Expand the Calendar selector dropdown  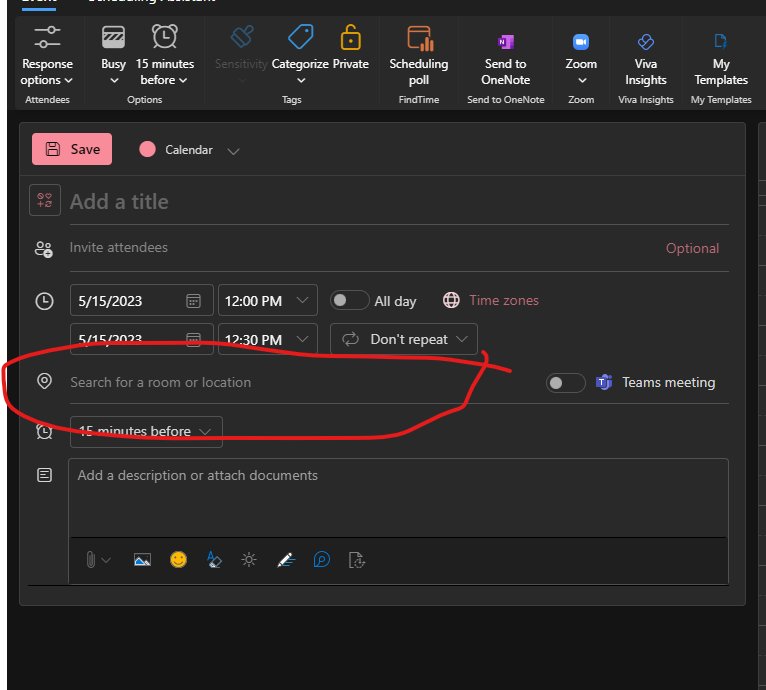[x=234, y=151]
